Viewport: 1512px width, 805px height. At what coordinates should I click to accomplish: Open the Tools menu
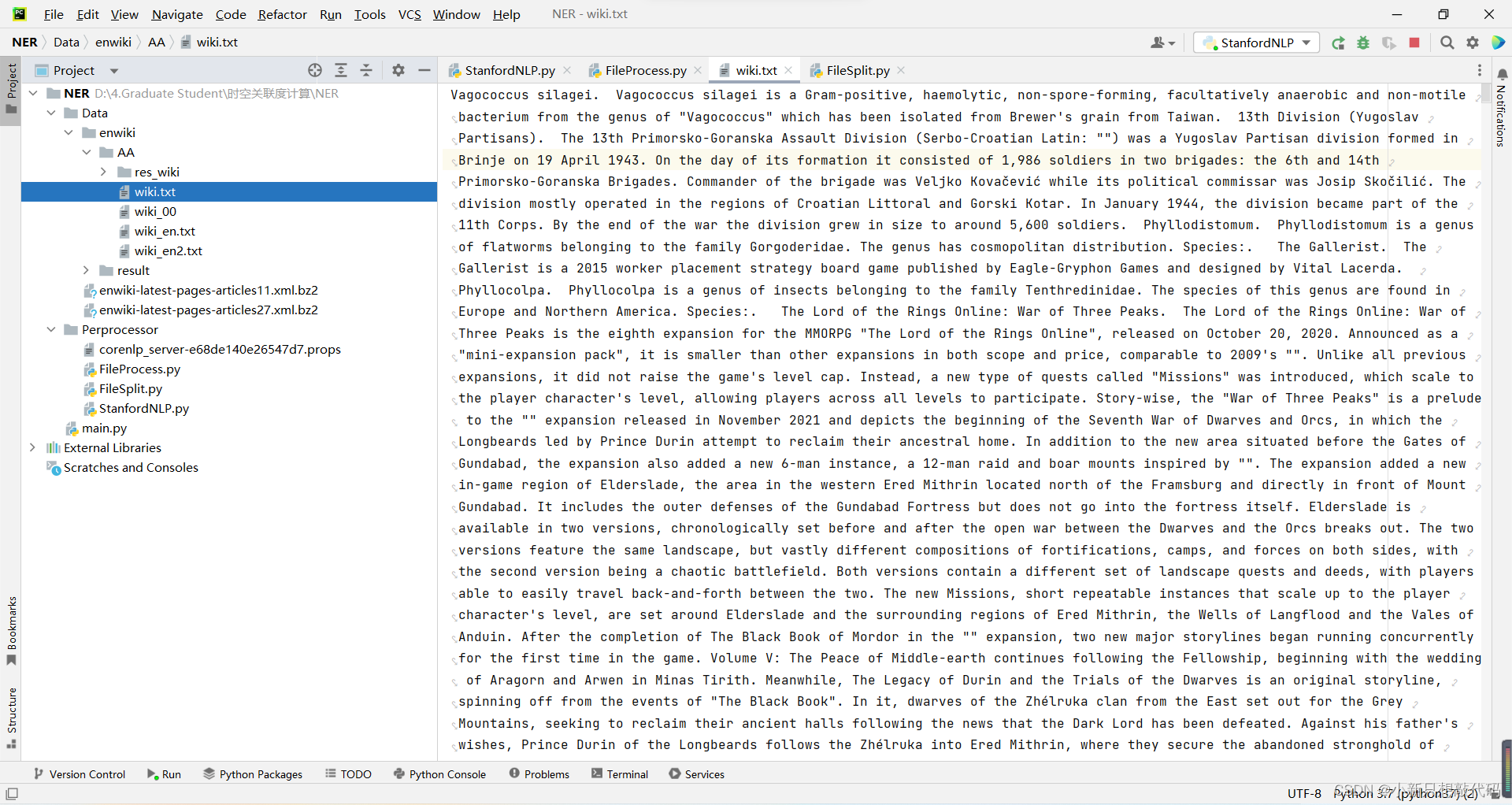coord(369,14)
